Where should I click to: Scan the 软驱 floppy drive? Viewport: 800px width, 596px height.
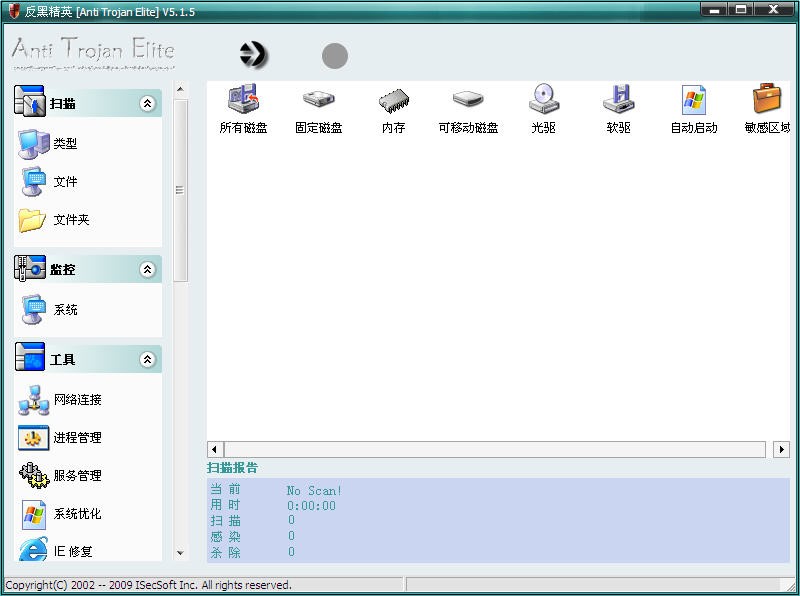coord(617,108)
